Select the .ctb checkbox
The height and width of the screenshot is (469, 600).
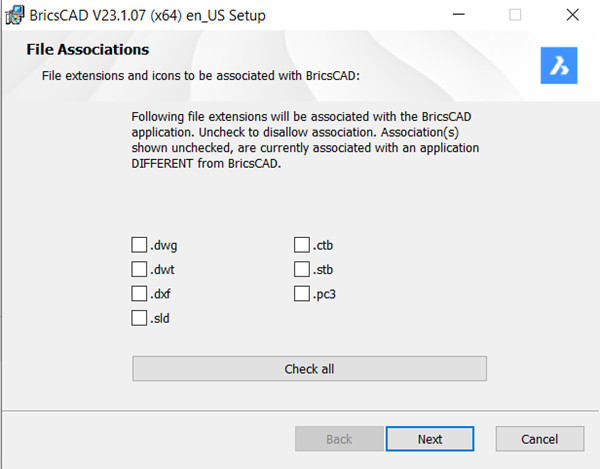click(302, 245)
